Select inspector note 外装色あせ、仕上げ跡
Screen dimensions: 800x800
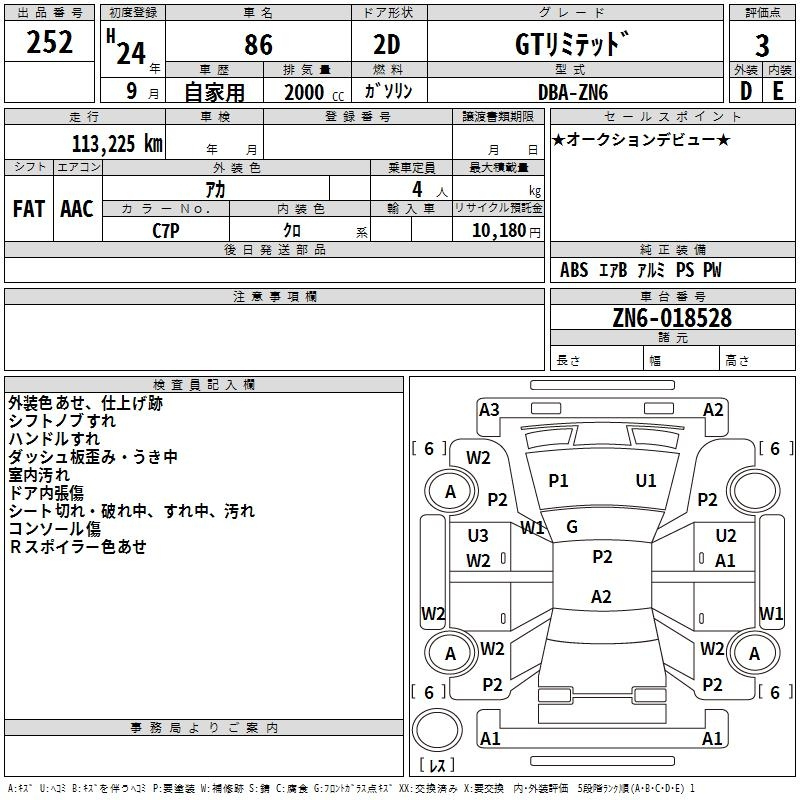pos(85,403)
